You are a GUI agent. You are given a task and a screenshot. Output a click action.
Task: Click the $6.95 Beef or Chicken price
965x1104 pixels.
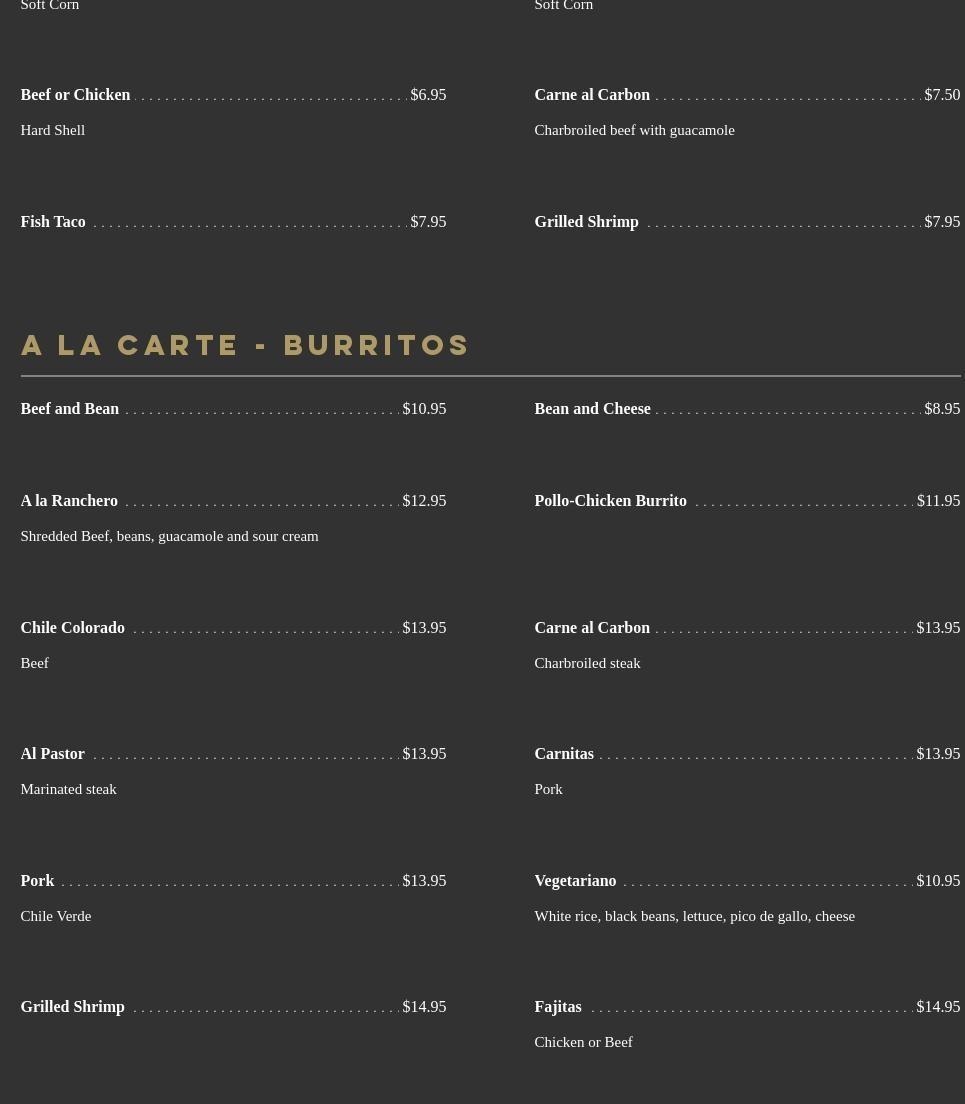428,95
